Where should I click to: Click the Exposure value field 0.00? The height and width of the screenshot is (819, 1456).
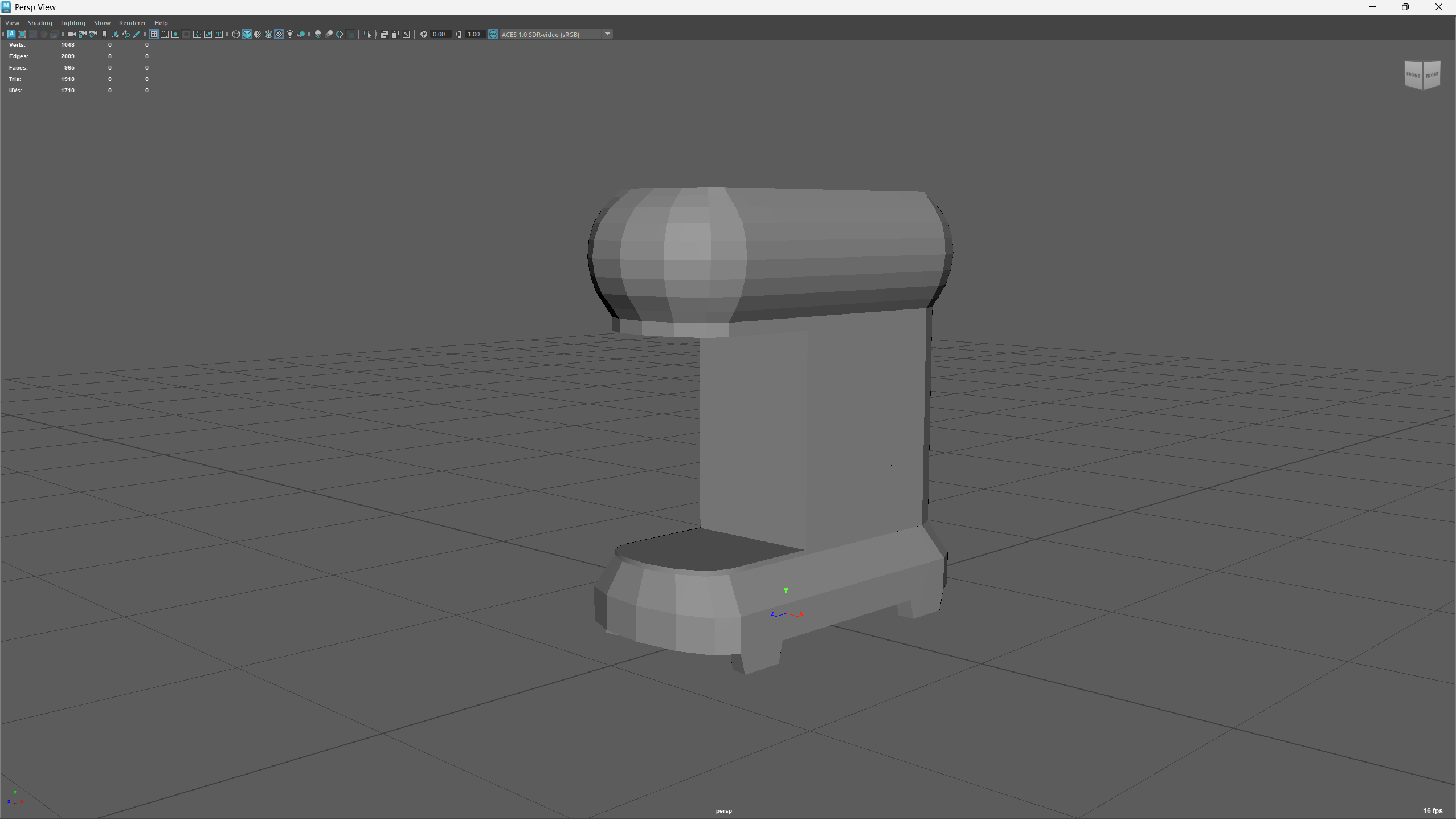(x=441, y=34)
